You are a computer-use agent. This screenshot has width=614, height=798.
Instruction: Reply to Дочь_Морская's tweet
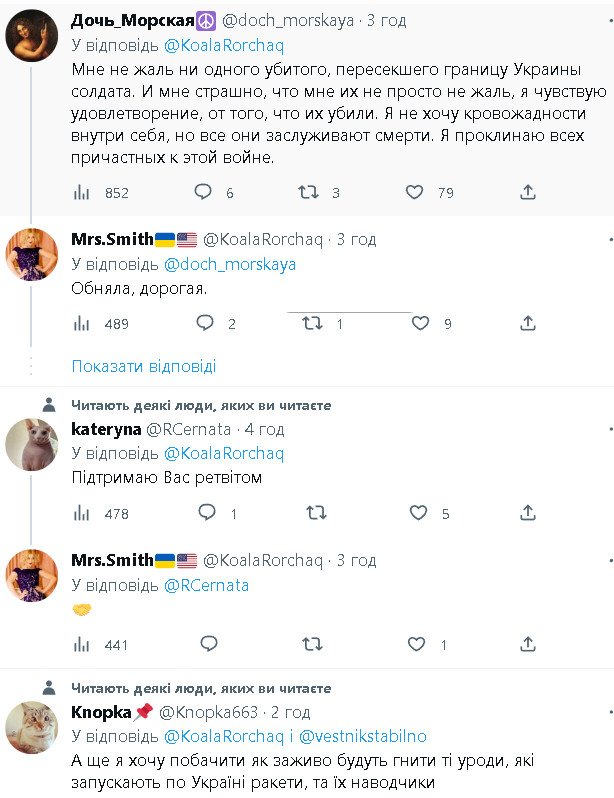204,192
